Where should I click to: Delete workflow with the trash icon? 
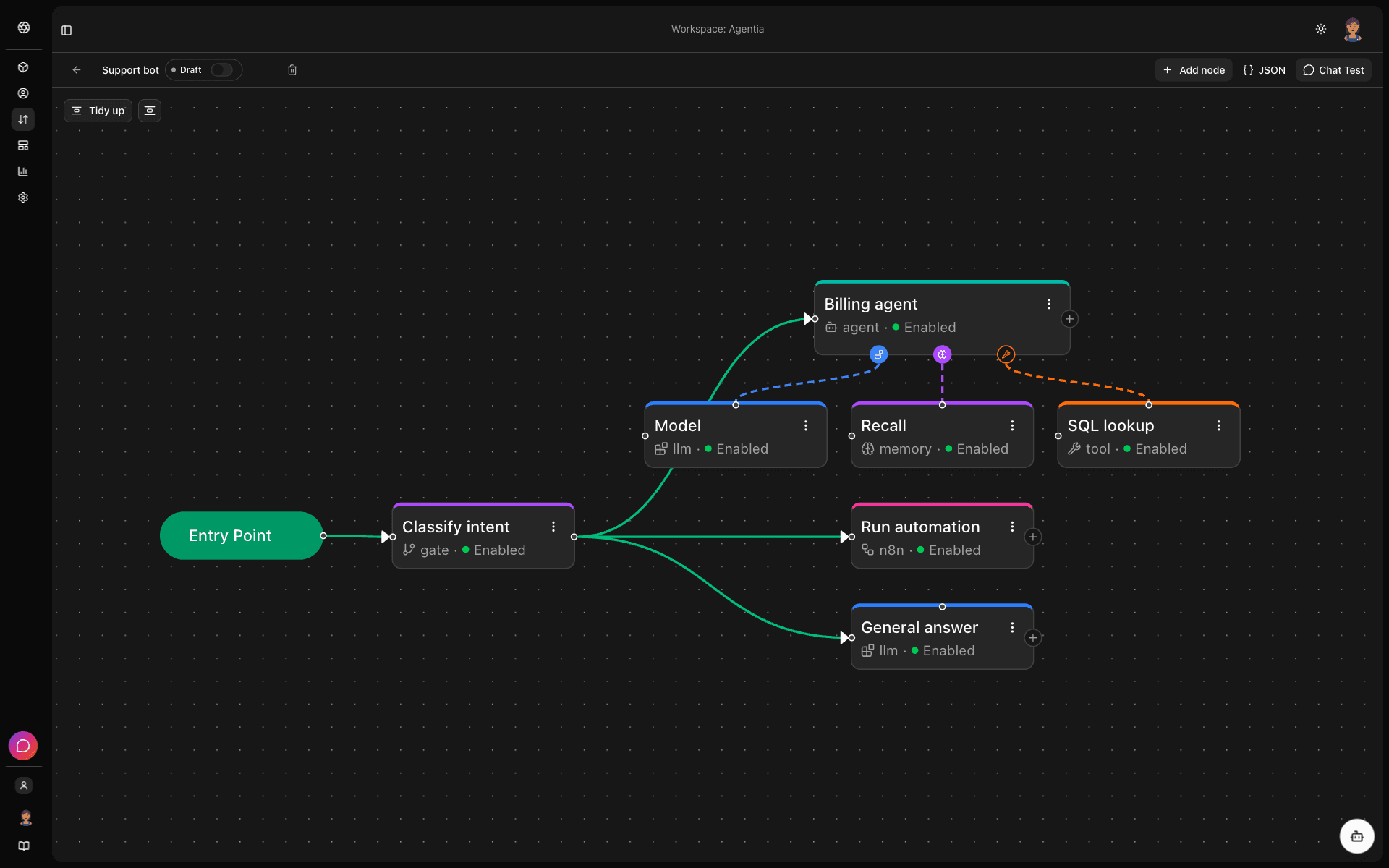(x=292, y=70)
